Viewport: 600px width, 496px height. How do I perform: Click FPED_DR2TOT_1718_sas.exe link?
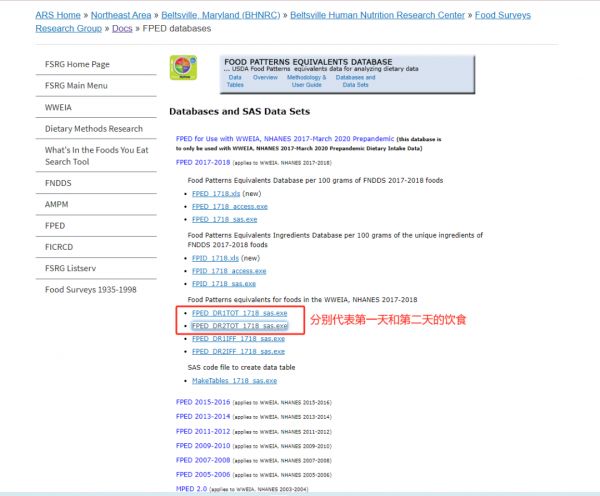[239, 326]
